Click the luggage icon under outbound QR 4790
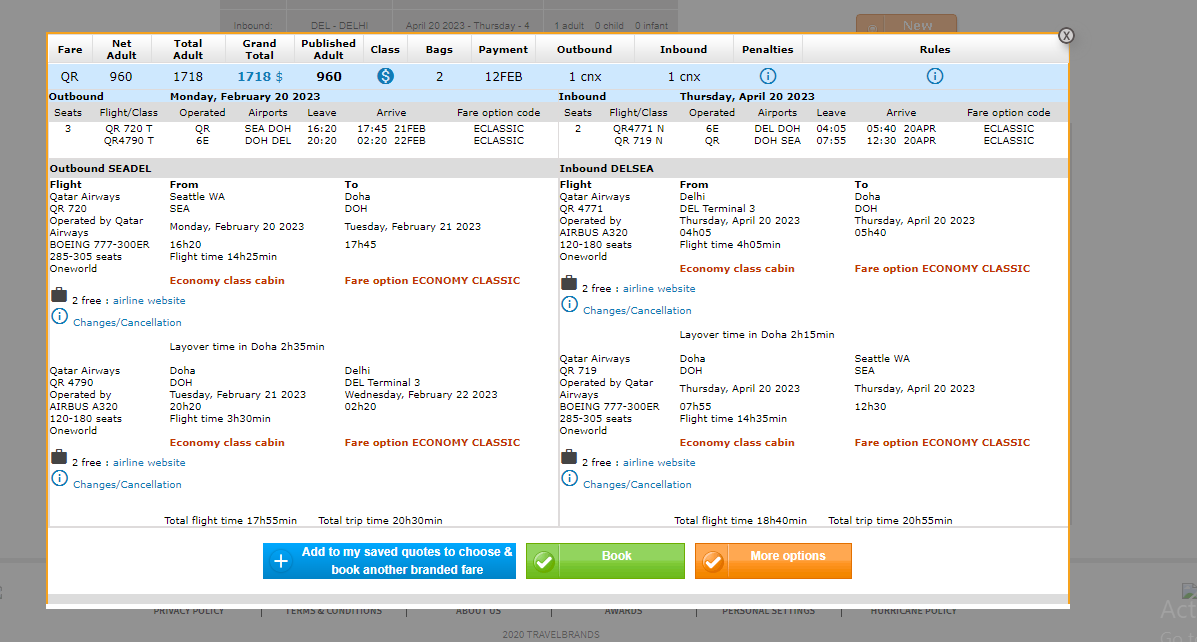1197x642 pixels. (x=59, y=457)
